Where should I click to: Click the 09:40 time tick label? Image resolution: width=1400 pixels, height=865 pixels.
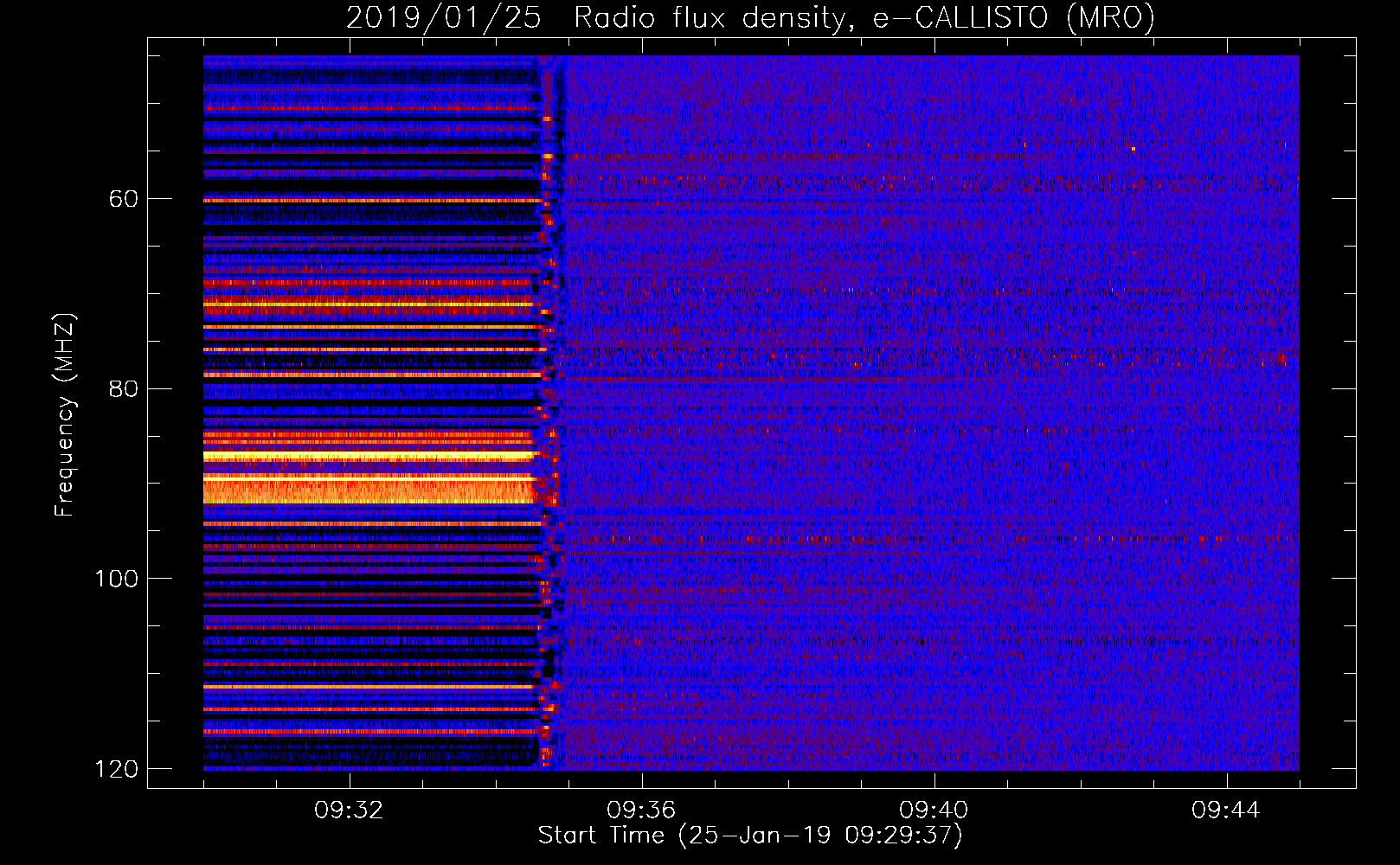934,811
